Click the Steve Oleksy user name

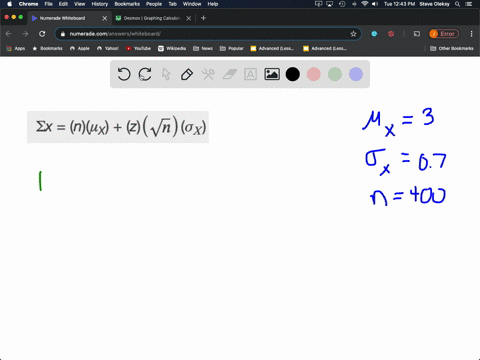click(x=434, y=4)
